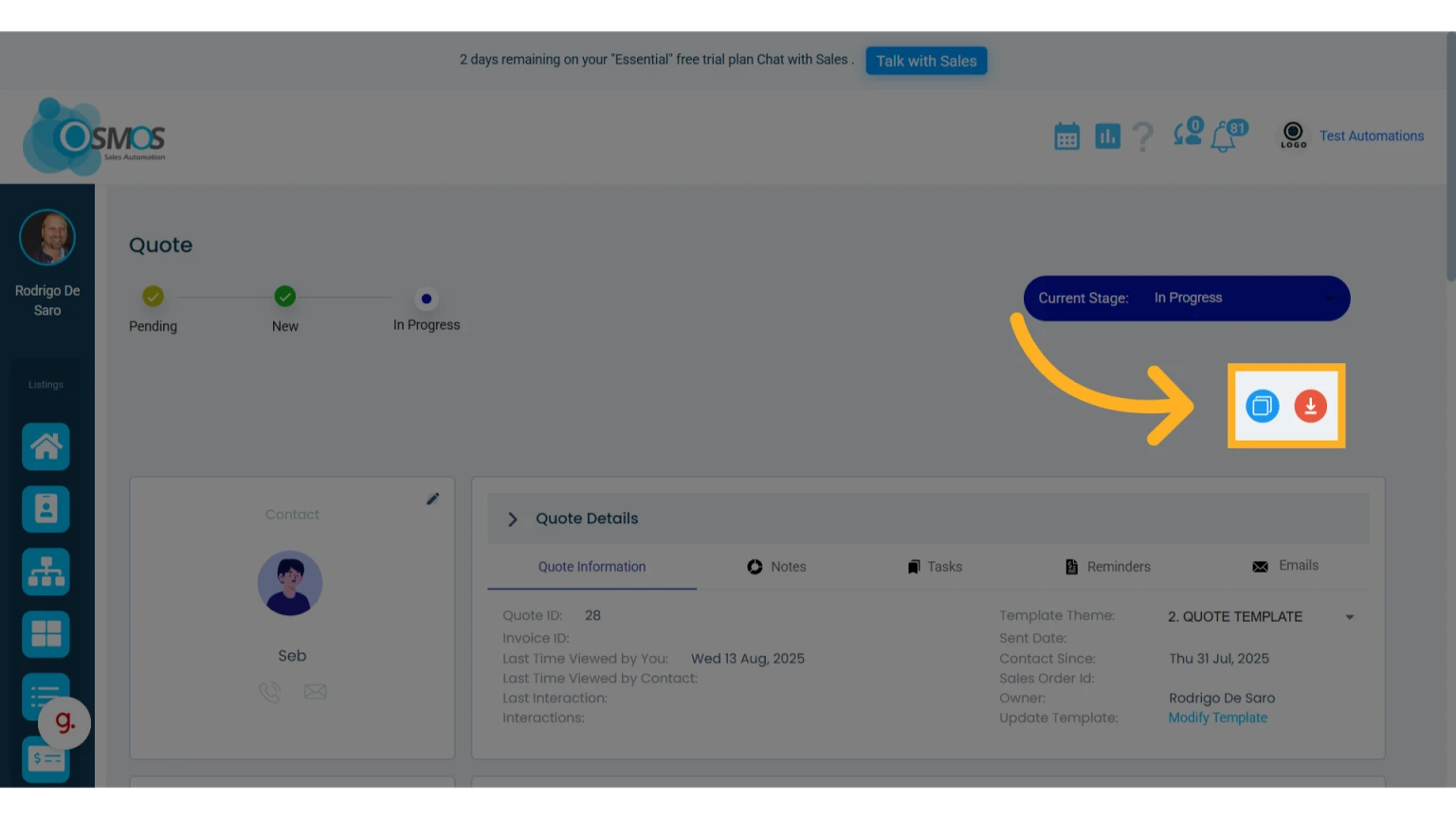1456x819 pixels.
Task: Click the red download quote icon
Action: [1310, 406]
